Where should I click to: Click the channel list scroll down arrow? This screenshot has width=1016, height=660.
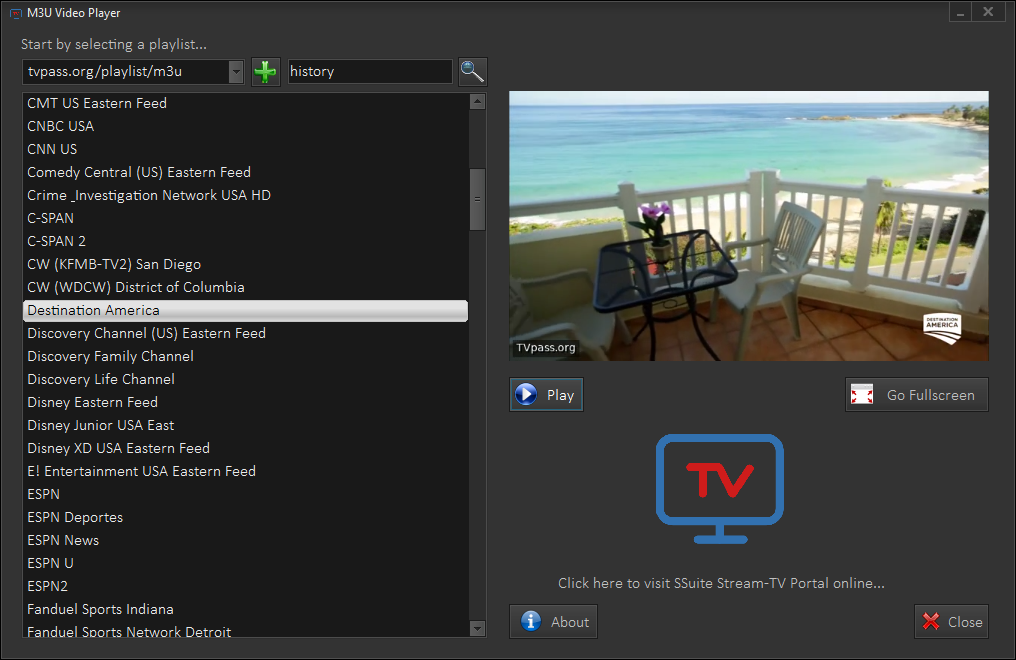[477, 628]
